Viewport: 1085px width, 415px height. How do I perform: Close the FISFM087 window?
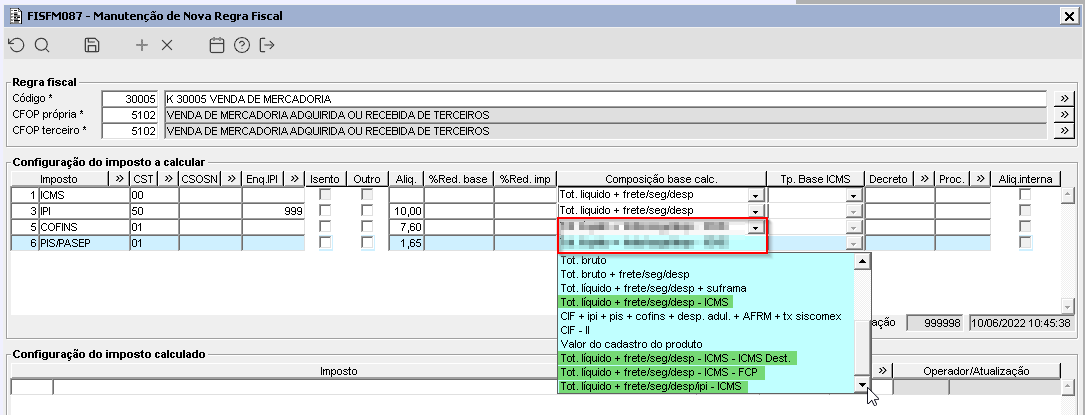(1071, 15)
